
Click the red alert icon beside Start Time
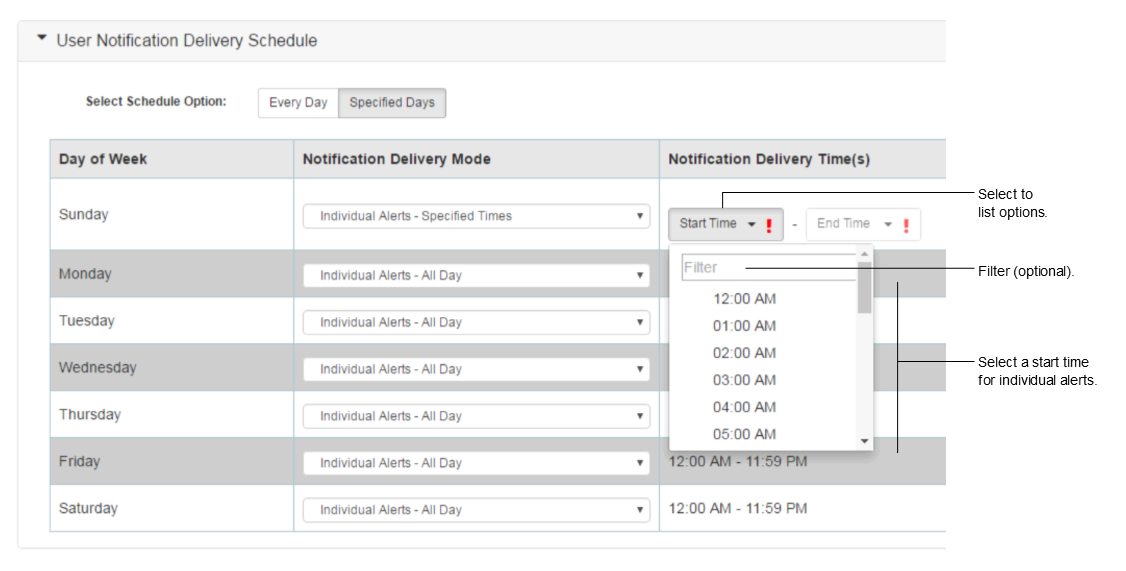(x=769, y=226)
